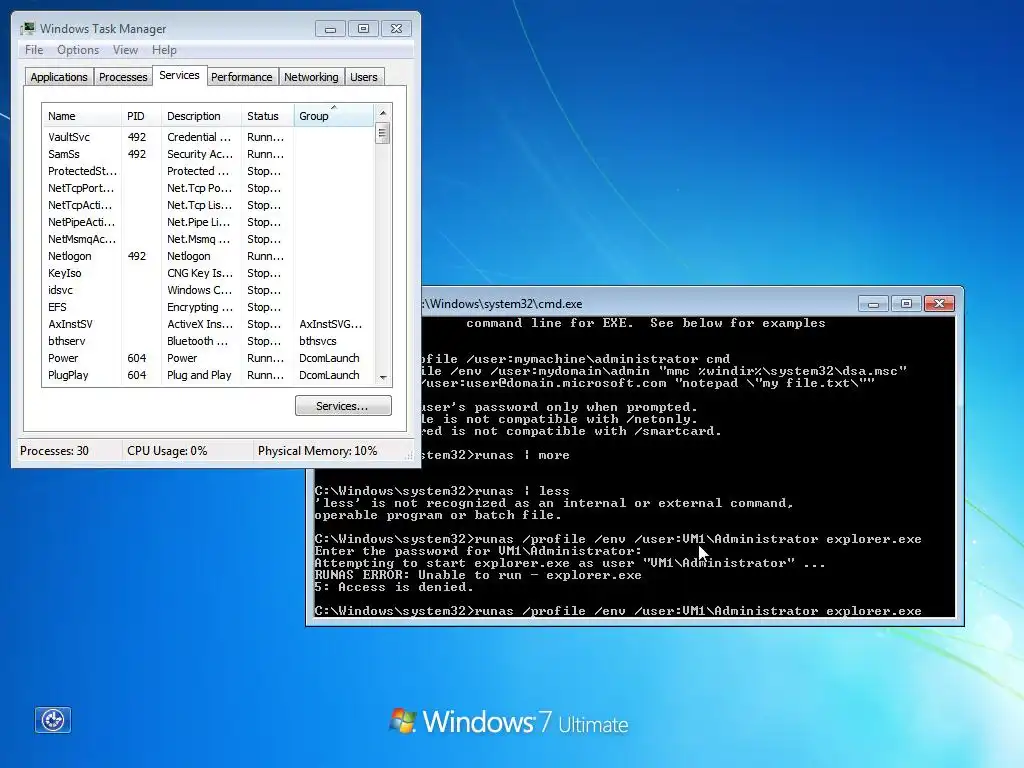Image resolution: width=1024 pixels, height=768 pixels.
Task: Click Physical Memory: 10% status entry
Action: pyautogui.click(x=317, y=451)
